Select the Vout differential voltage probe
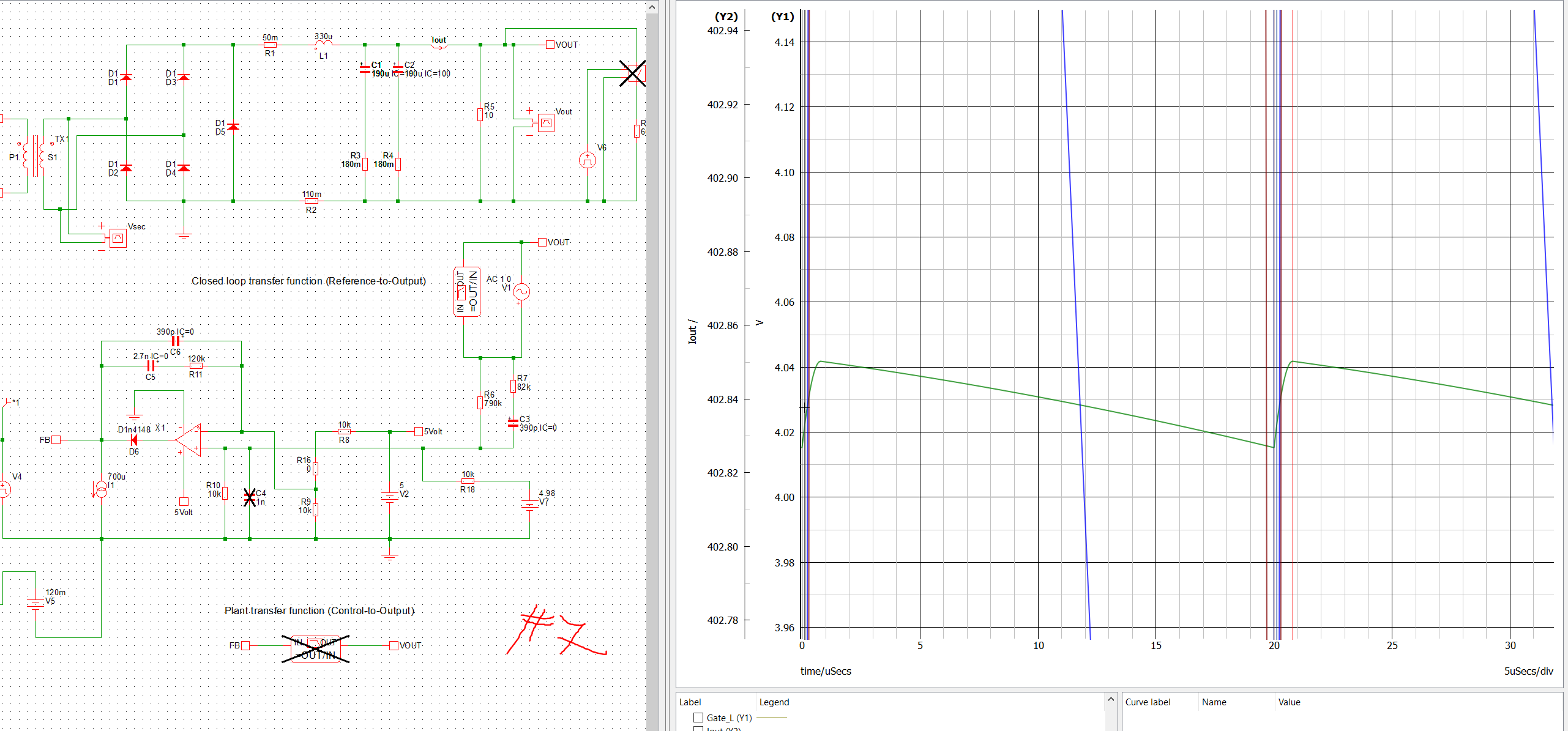Viewport: 1568px width, 731px height. (x=545, y=123)
